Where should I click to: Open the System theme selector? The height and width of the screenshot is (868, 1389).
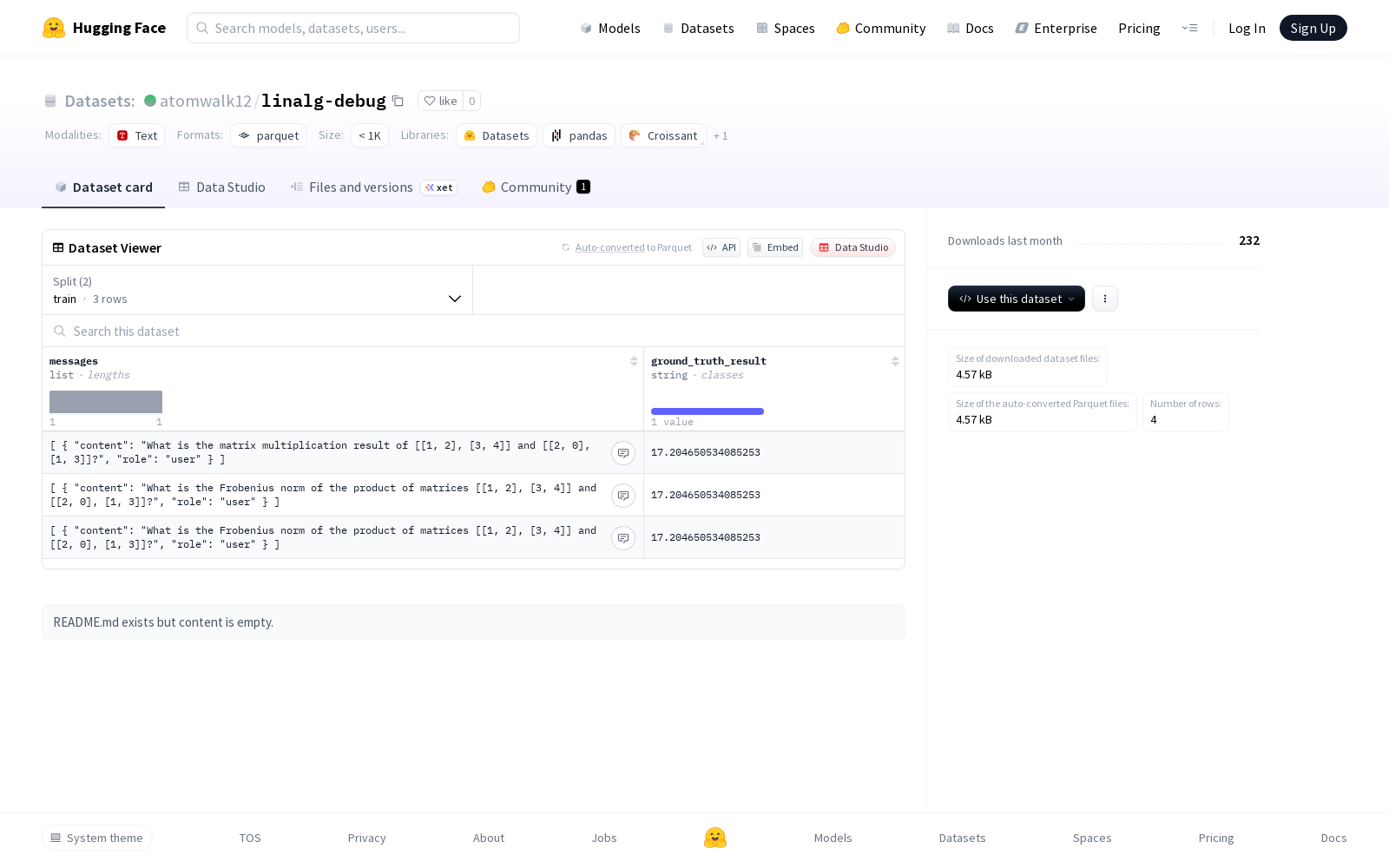click(x=97, y=838)
